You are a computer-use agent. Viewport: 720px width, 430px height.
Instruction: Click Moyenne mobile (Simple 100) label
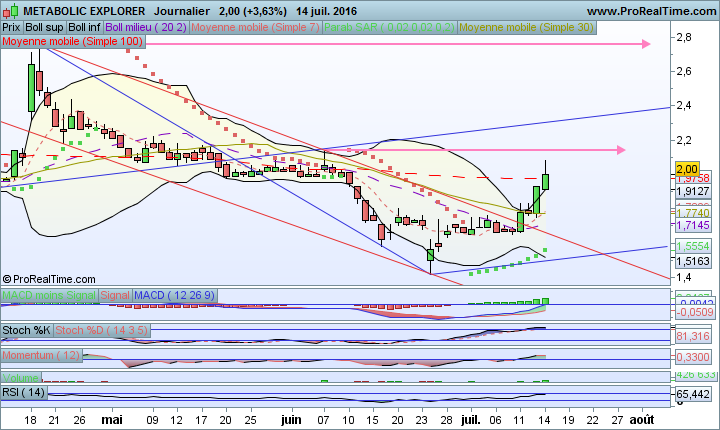point(73,42)
